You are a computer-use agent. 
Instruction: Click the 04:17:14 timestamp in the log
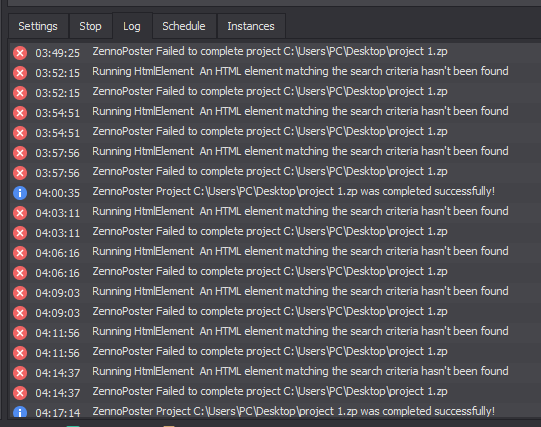[x=58, y=413]
